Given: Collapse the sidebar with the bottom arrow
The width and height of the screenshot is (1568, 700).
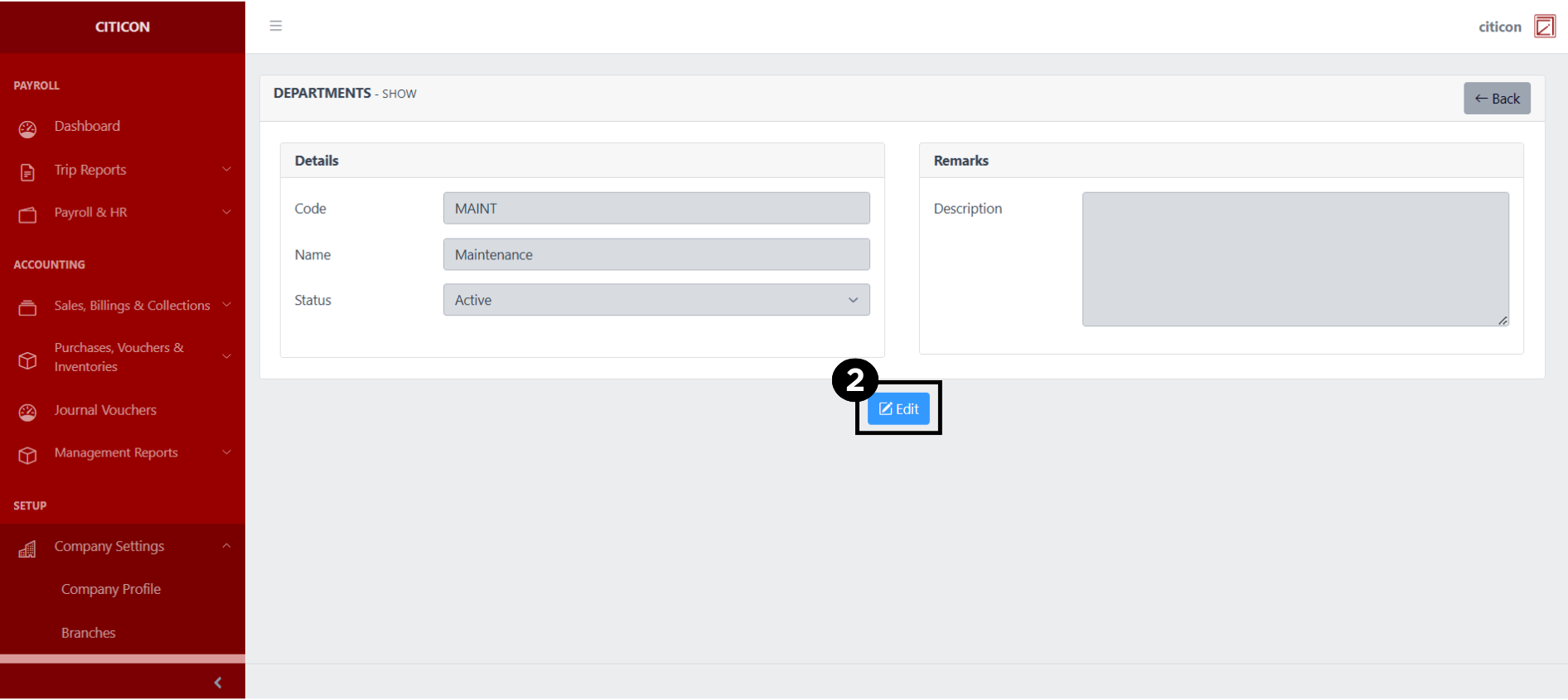Looking at the screenshot, I should [x=218, y=683].
